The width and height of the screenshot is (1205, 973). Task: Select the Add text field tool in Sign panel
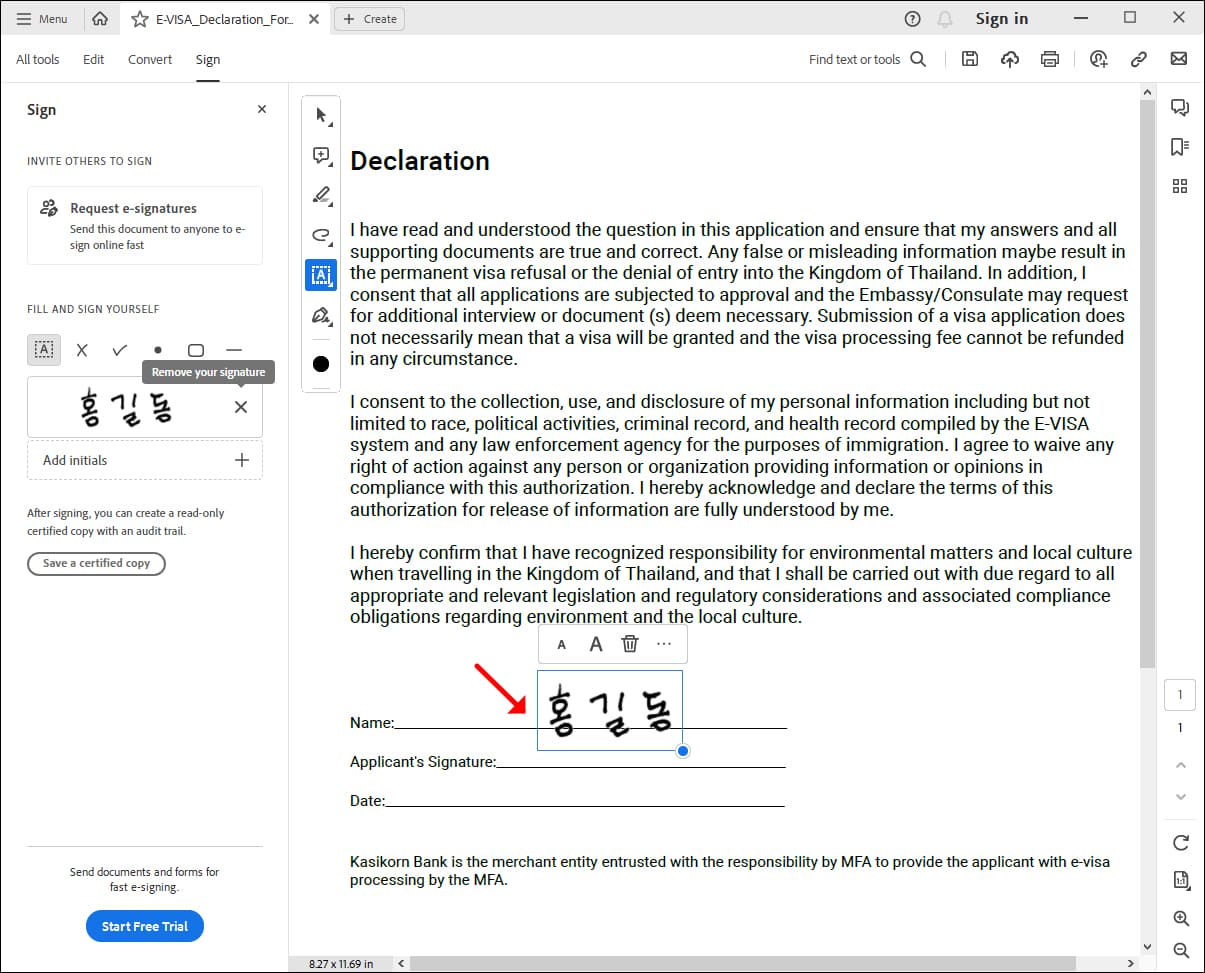pyautogui.click(x=44, y=350)
